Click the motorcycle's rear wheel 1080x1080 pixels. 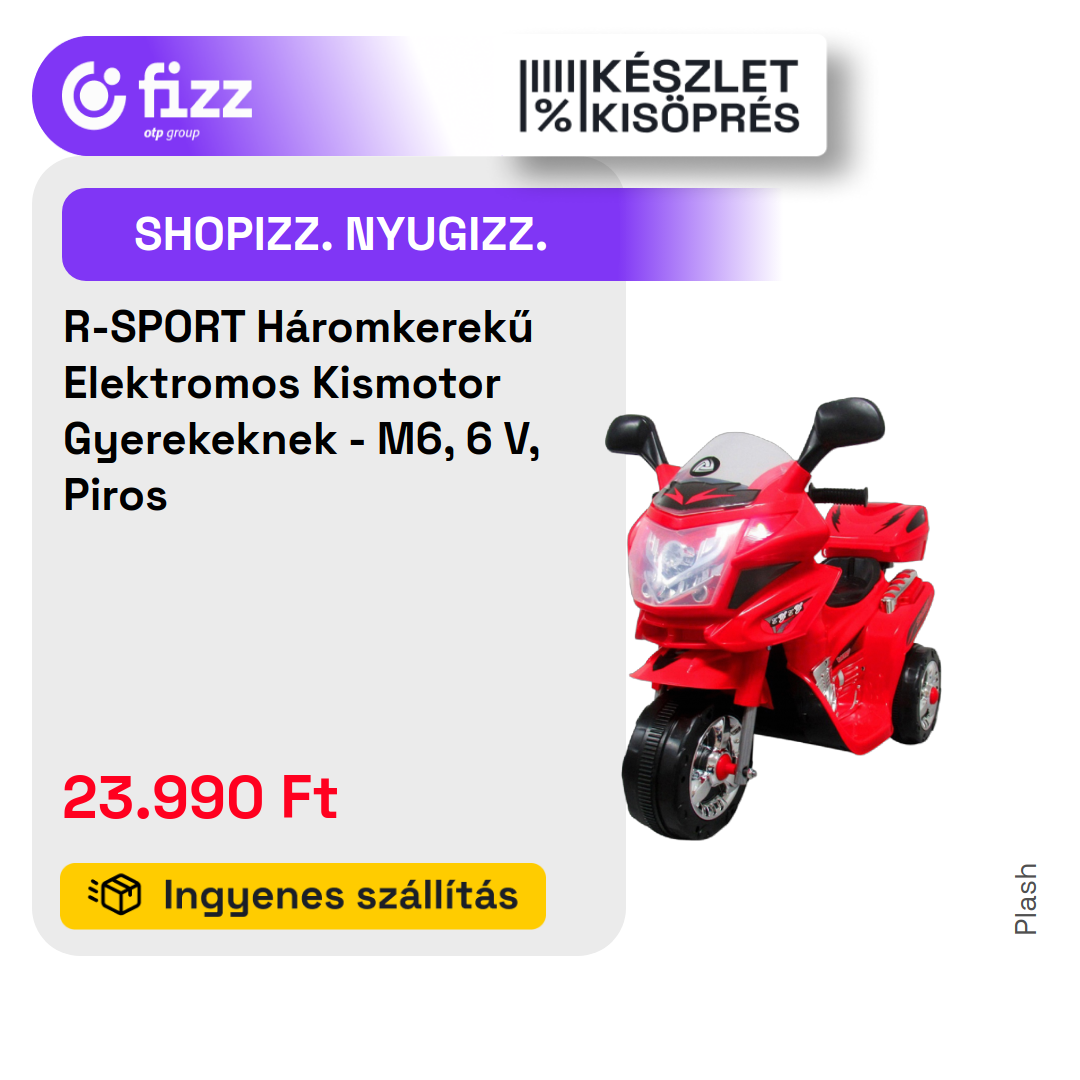point(918,694)
